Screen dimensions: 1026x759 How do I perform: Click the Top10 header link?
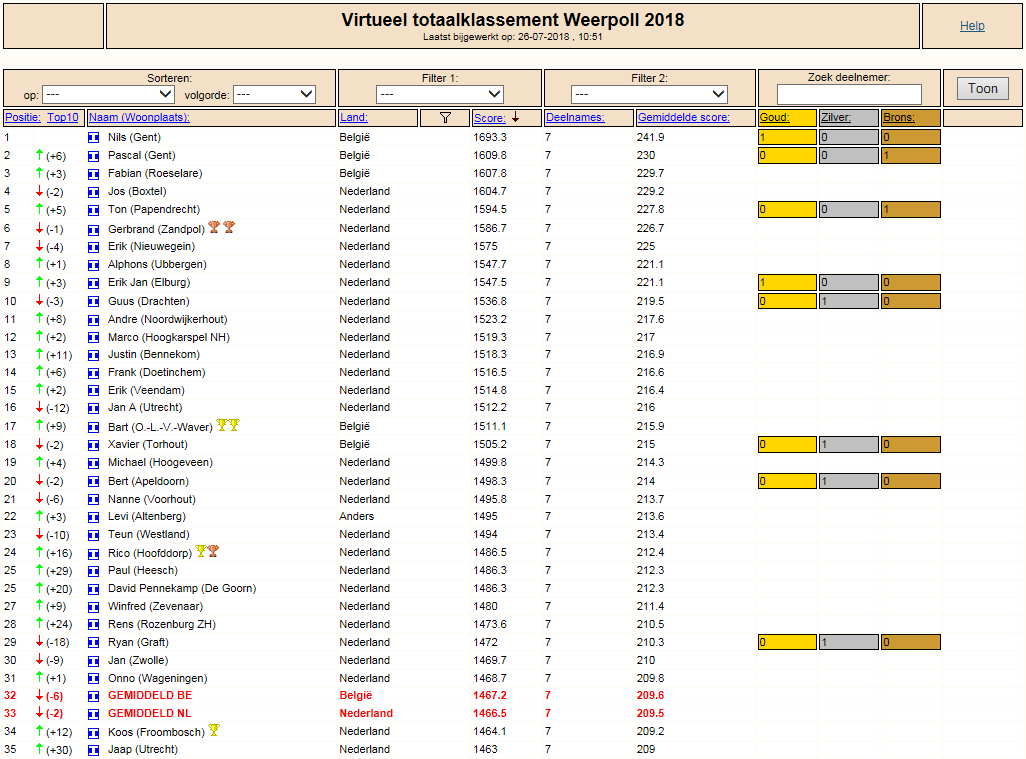[x=63, y=117]
